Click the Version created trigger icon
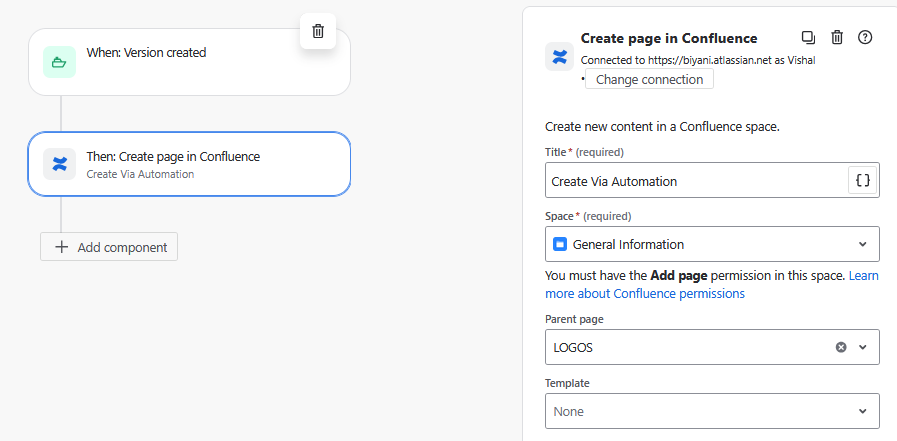 click(60, 62)
